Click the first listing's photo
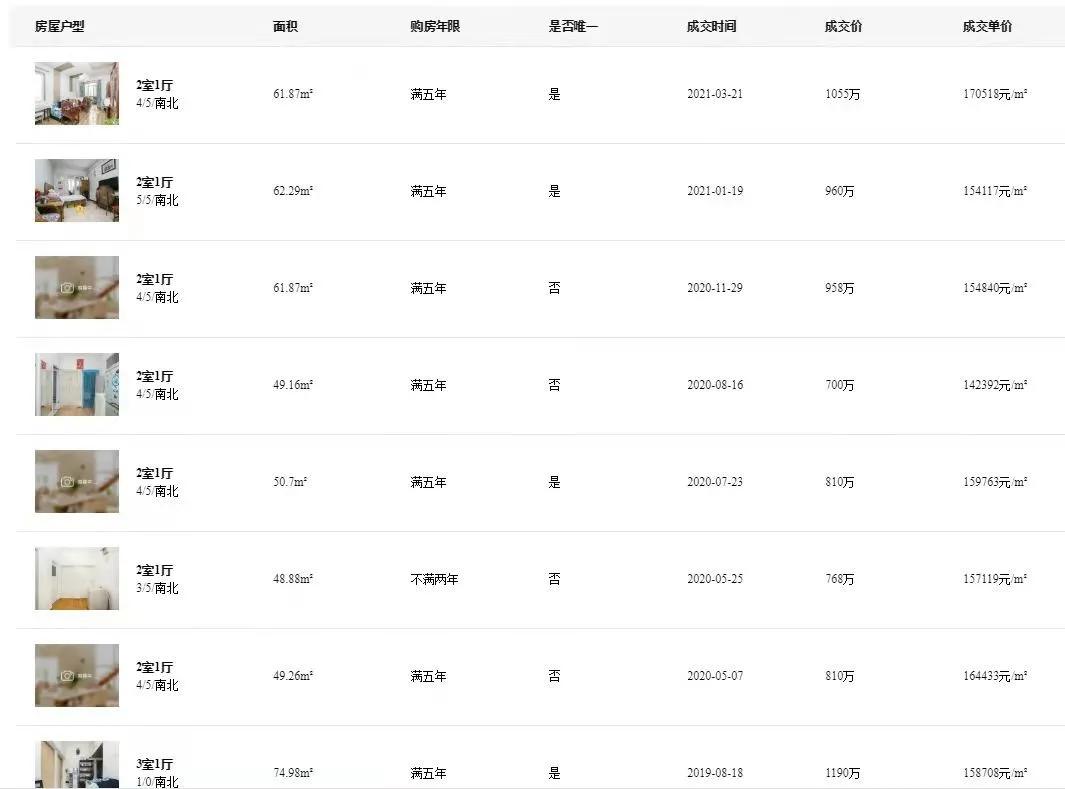Screen dimensions: 1065x789 [x=76, y=94]
